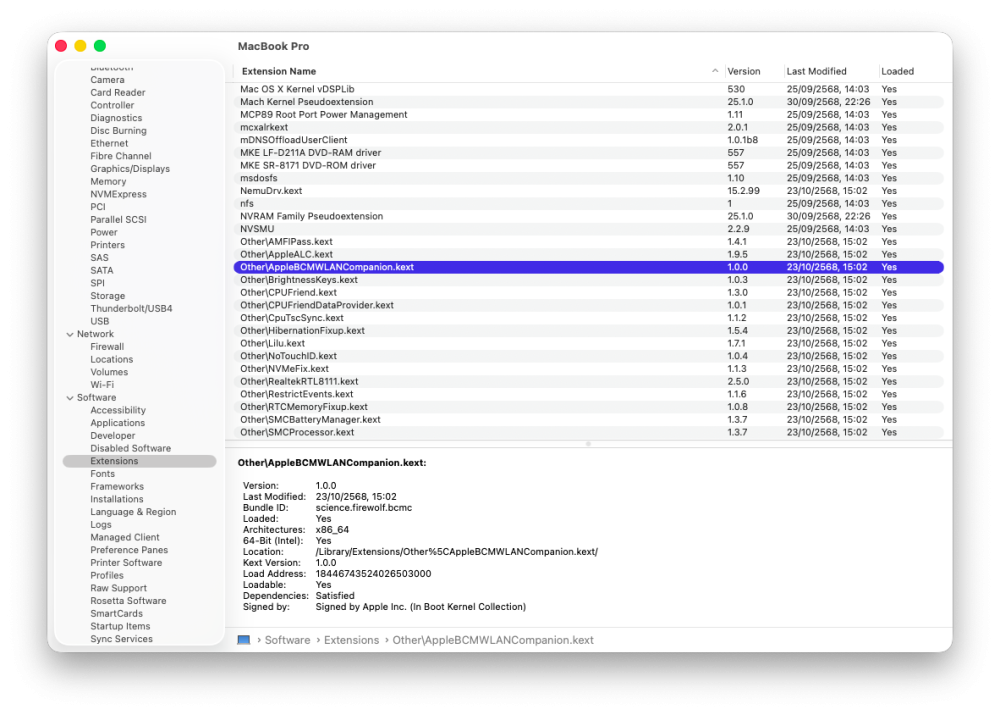Select MCP89 Root Port Power Management row
Screen dimensions: 1000x715
(589, 115)
